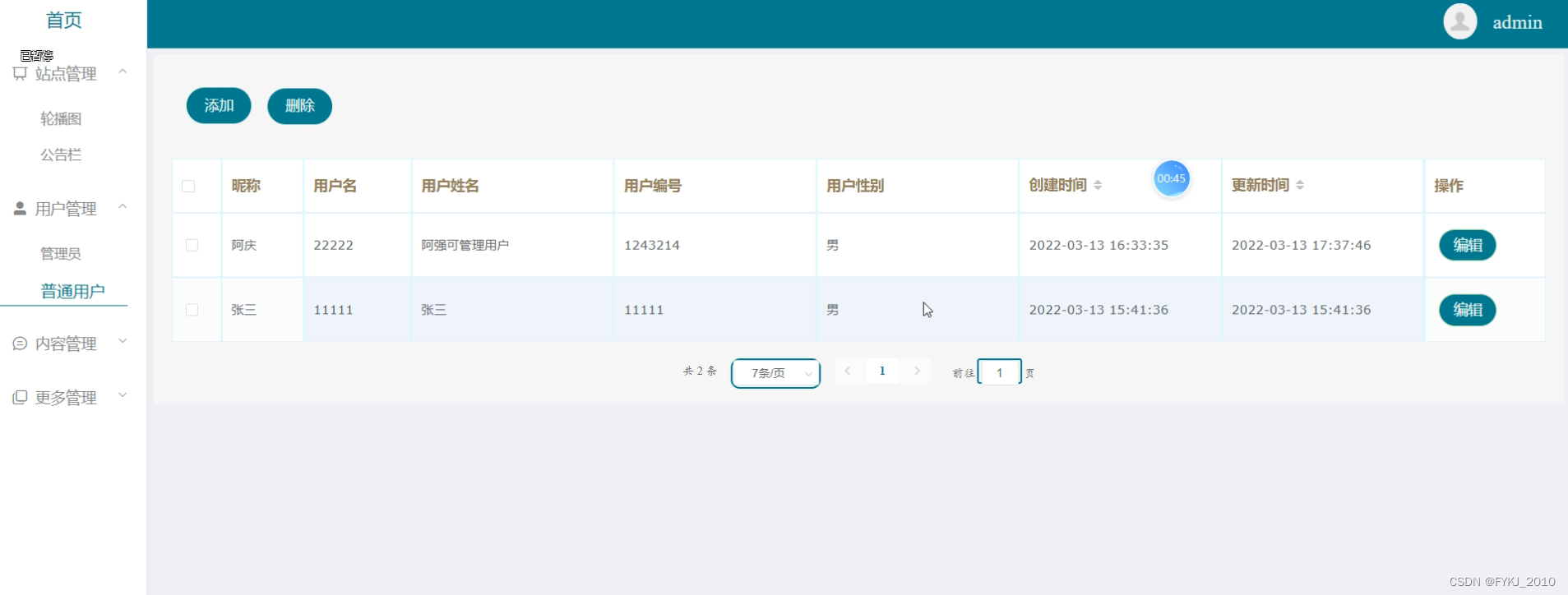Click the 用户管理 person icon
This screenshot has height=595, width=1568.
click(x=20, y=209)
